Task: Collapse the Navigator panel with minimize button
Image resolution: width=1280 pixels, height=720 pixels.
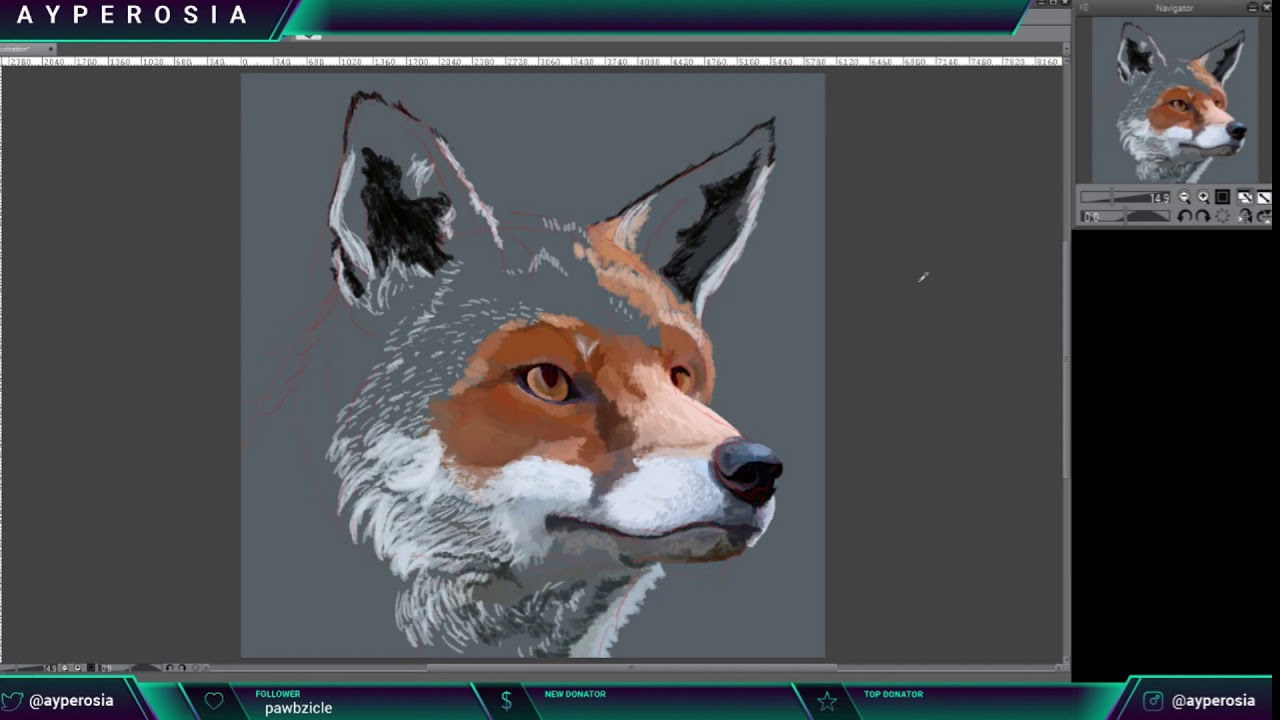Action: coord(1253,7)
